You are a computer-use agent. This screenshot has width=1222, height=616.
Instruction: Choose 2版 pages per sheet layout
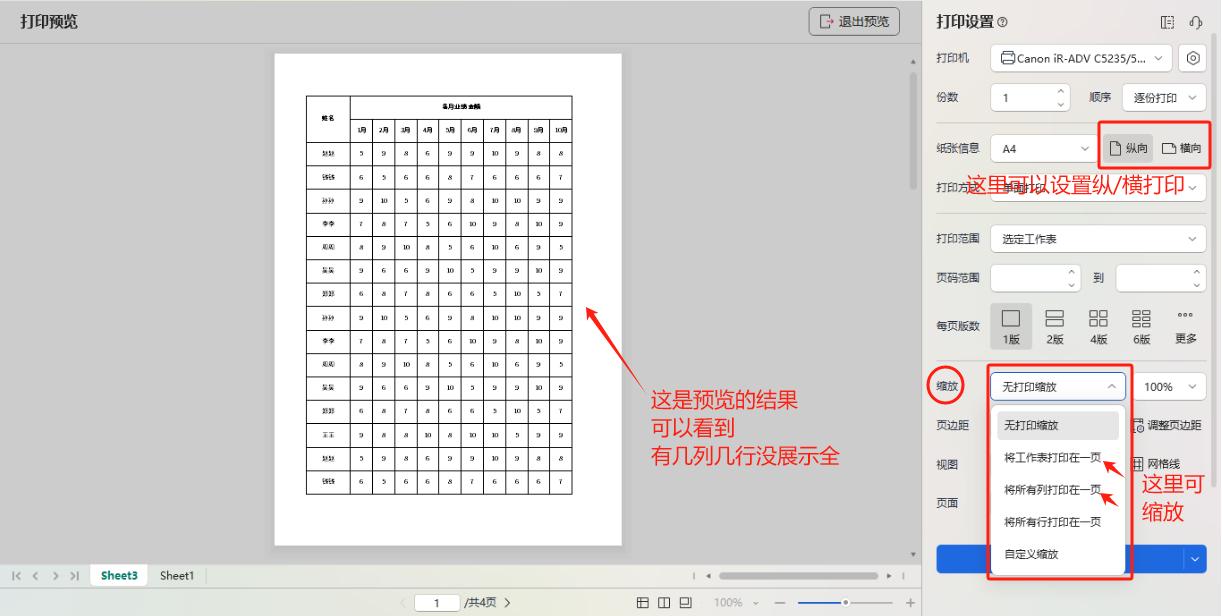pos(1055,326)
